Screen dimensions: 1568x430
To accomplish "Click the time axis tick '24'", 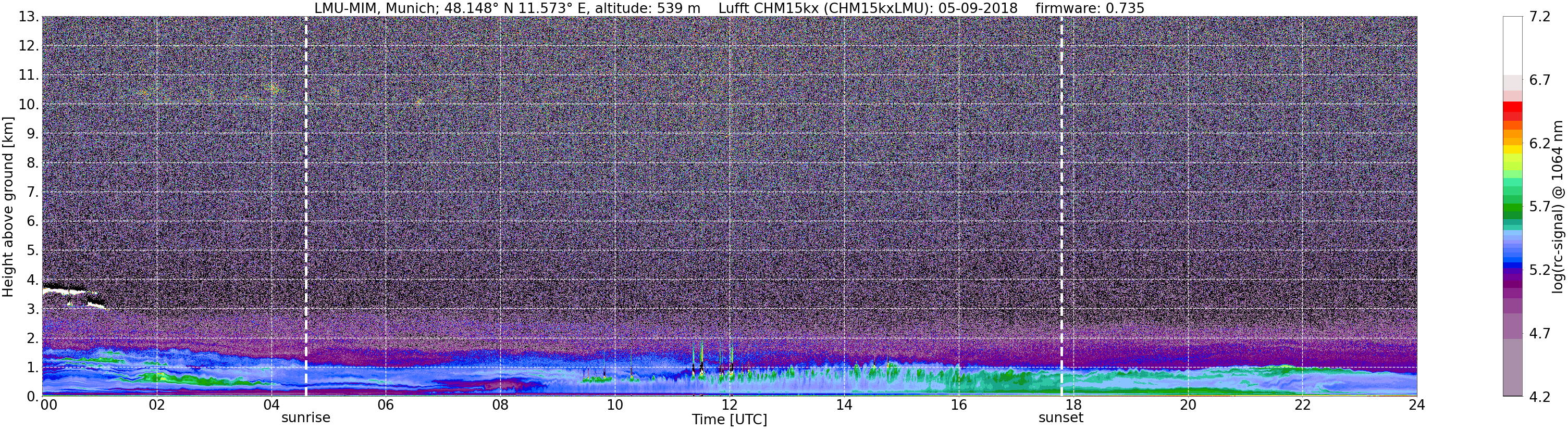I will pyautogui.click(x=1417, y=405).
